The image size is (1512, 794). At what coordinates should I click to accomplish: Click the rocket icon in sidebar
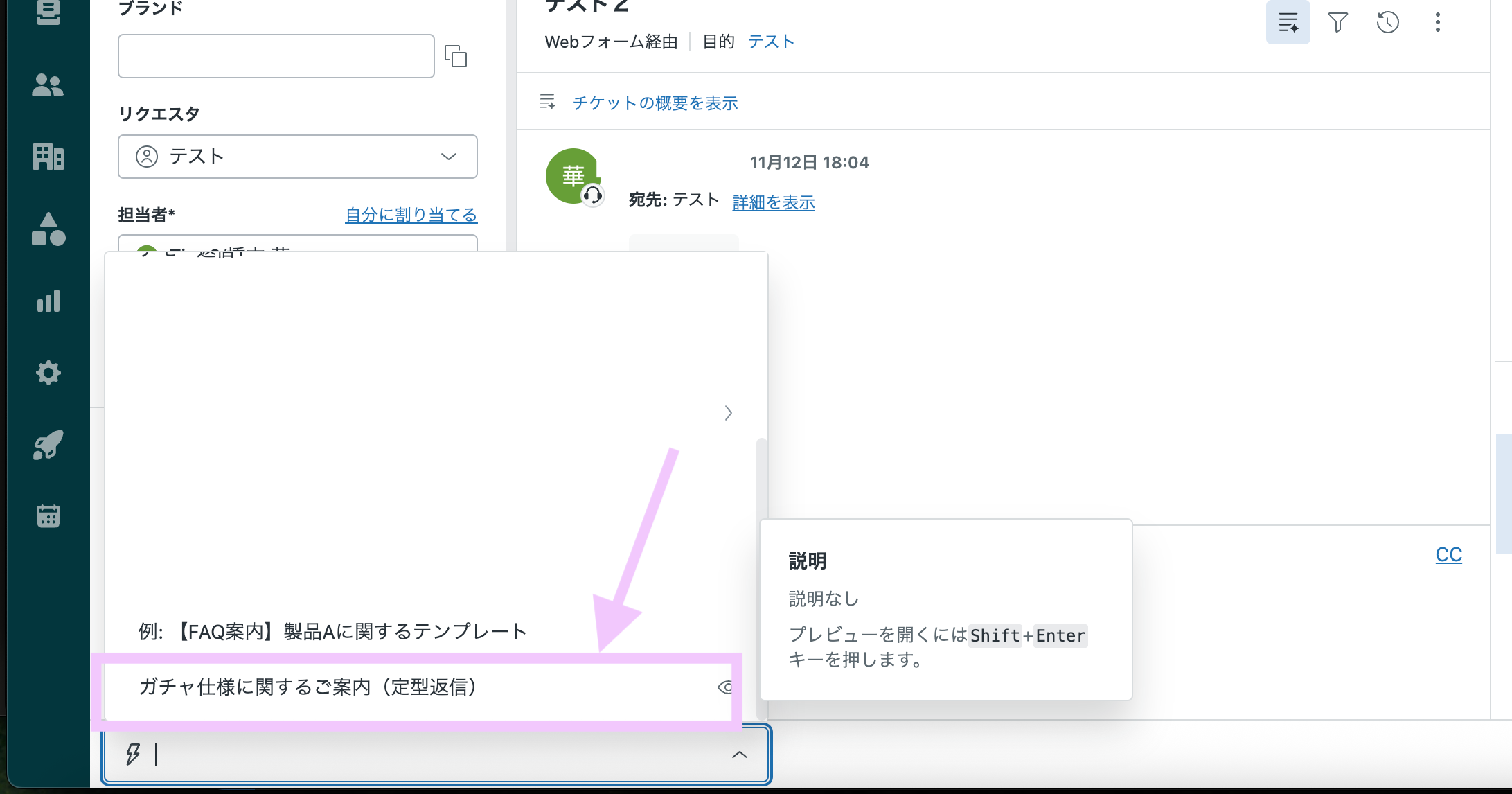(48, 445)
